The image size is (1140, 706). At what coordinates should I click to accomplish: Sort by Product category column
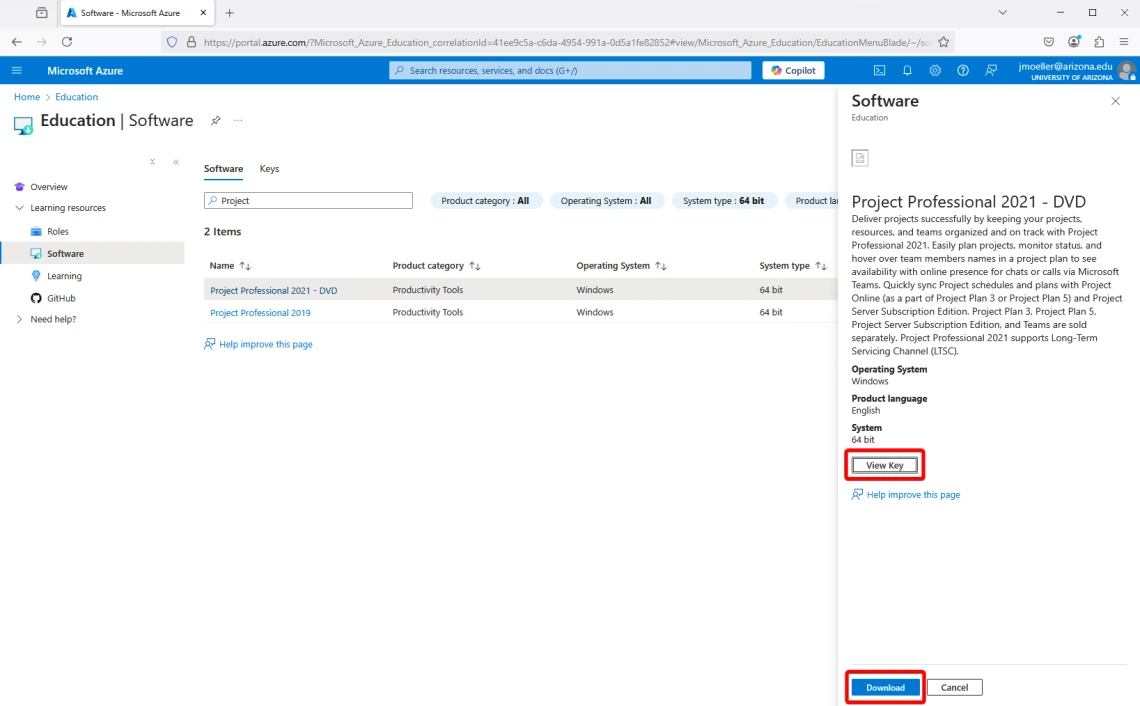(436, 266)
